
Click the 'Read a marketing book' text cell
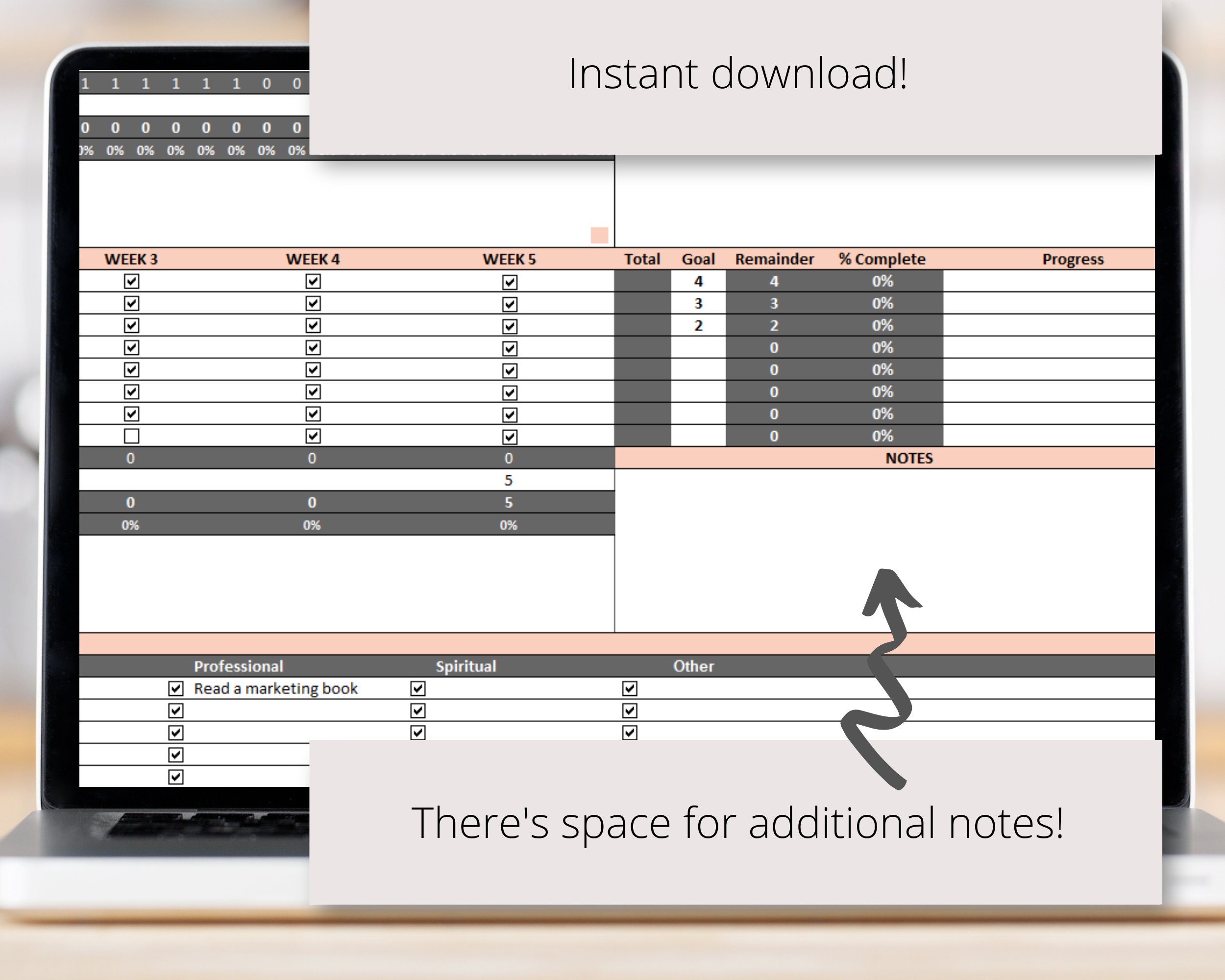pyautogui.click(x=275, y=688)
